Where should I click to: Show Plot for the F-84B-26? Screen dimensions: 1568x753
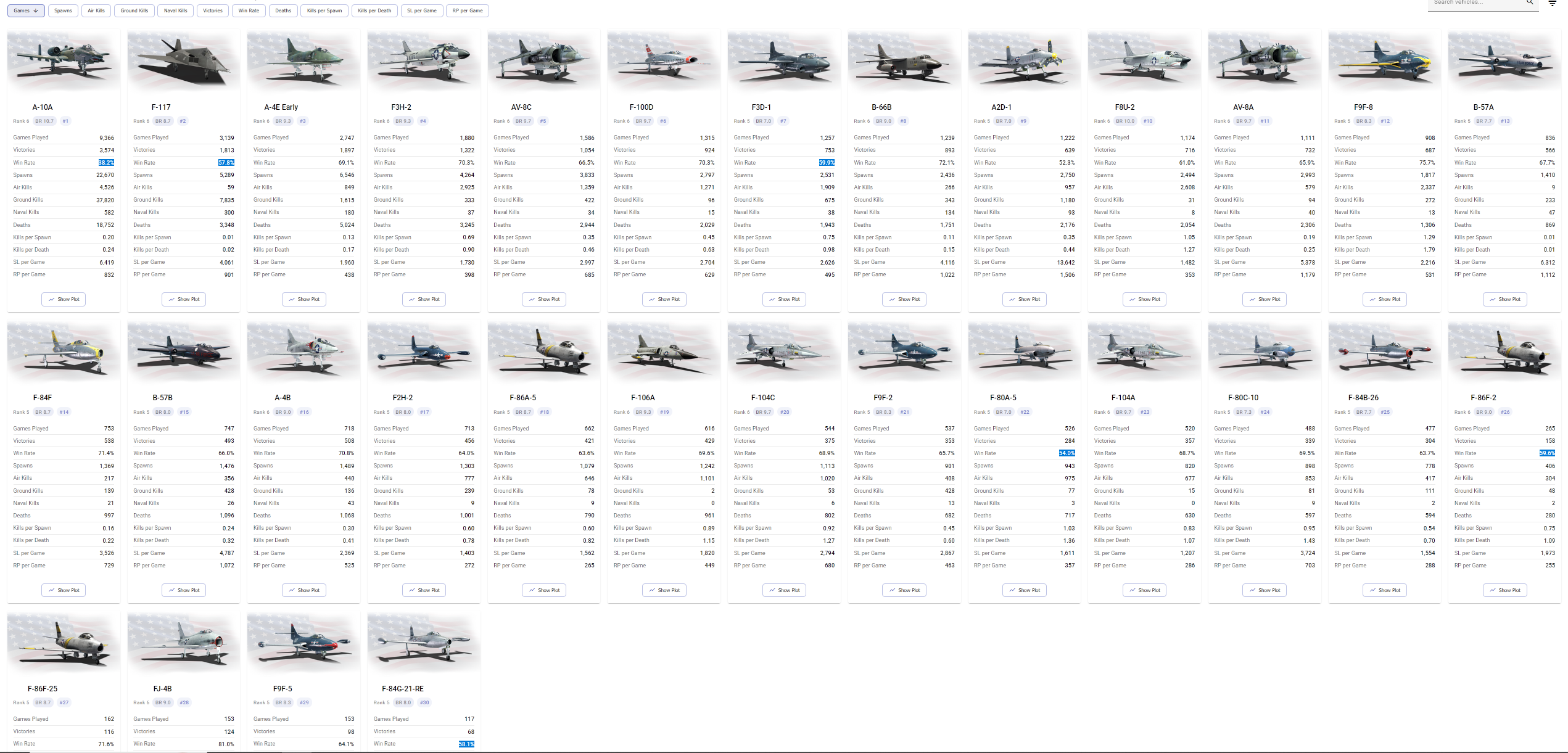[1384, 590]
